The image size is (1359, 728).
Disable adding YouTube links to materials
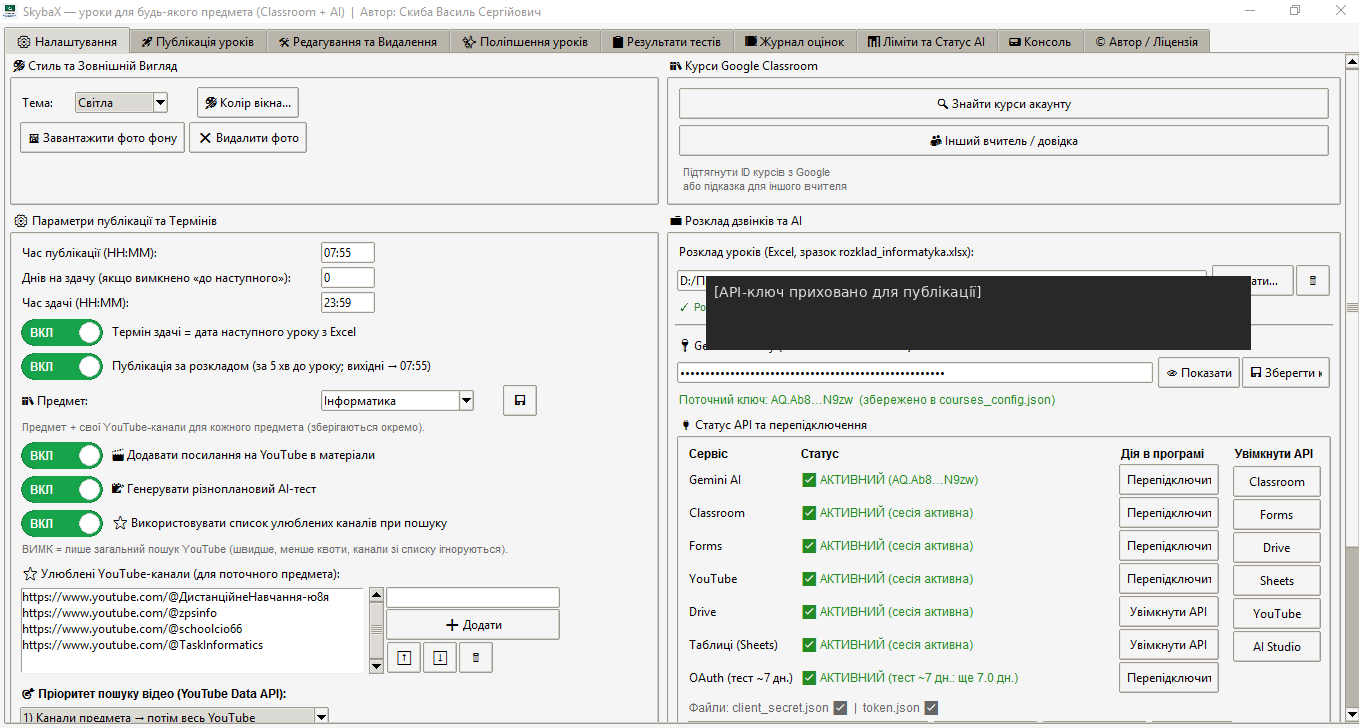(62, 456)
